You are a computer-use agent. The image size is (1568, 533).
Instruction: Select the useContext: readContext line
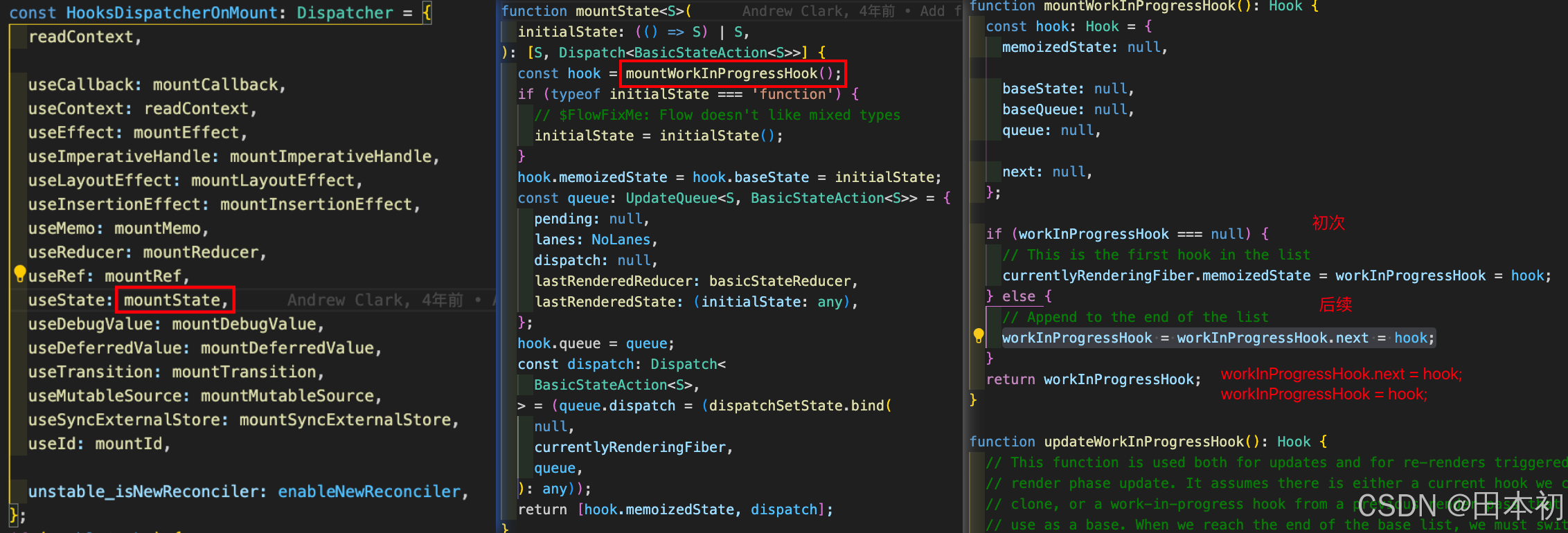pyautogui.click(x=142, y=109)
